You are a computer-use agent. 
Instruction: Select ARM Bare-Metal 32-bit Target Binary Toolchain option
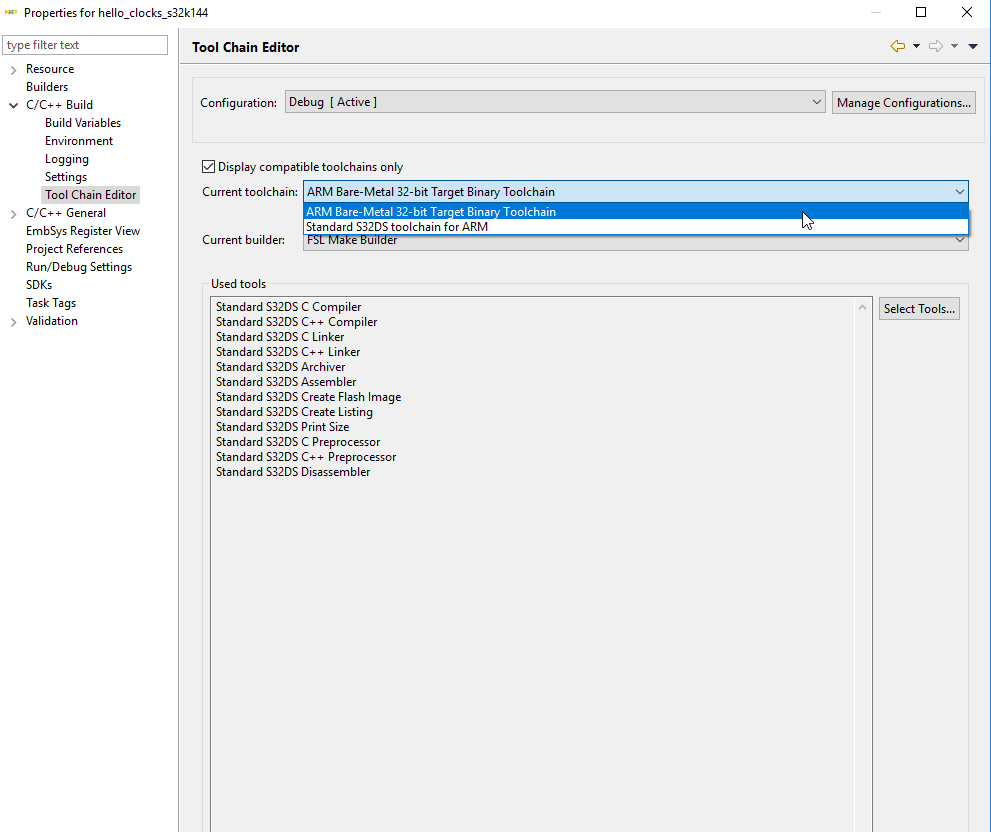point(636,212)
